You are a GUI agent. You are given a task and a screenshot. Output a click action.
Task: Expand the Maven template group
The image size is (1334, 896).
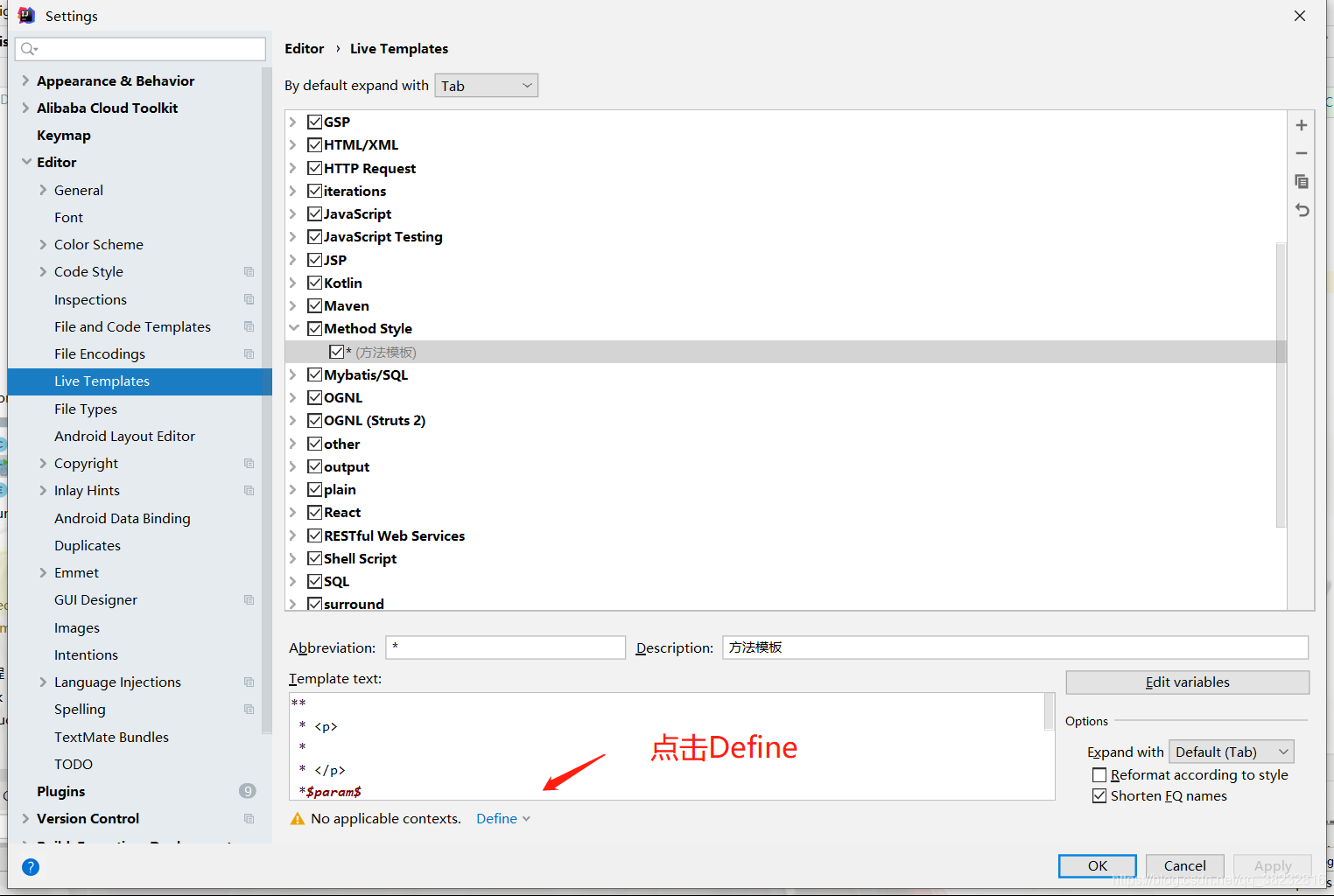point(294,305)
